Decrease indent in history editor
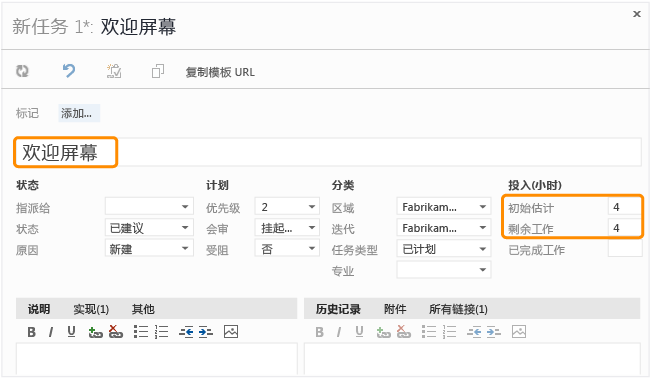The height and width of the screenshot is (378, 650). (474, 332)
